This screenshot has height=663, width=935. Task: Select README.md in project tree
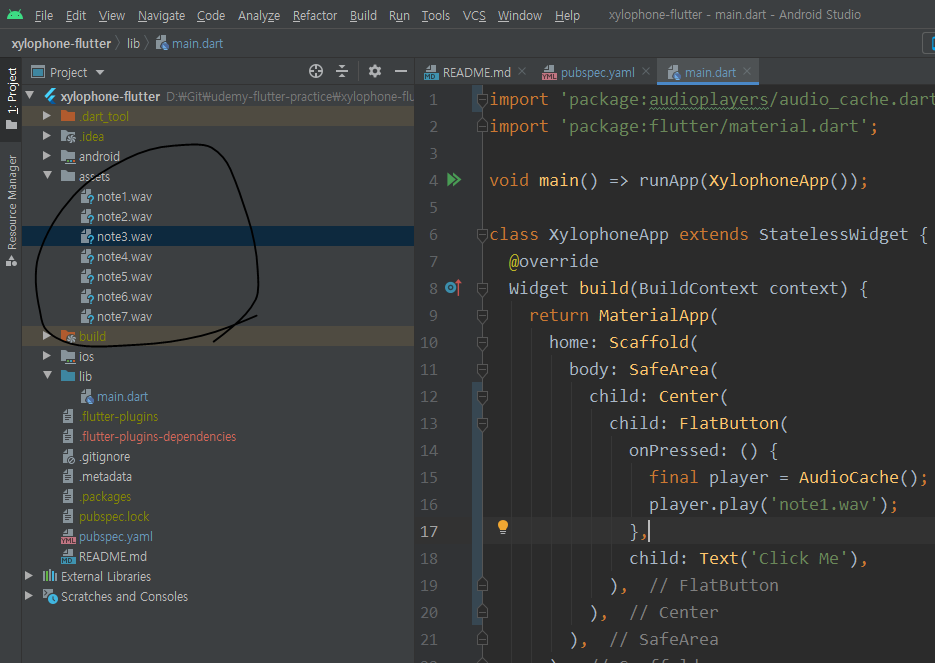(113, 556)
